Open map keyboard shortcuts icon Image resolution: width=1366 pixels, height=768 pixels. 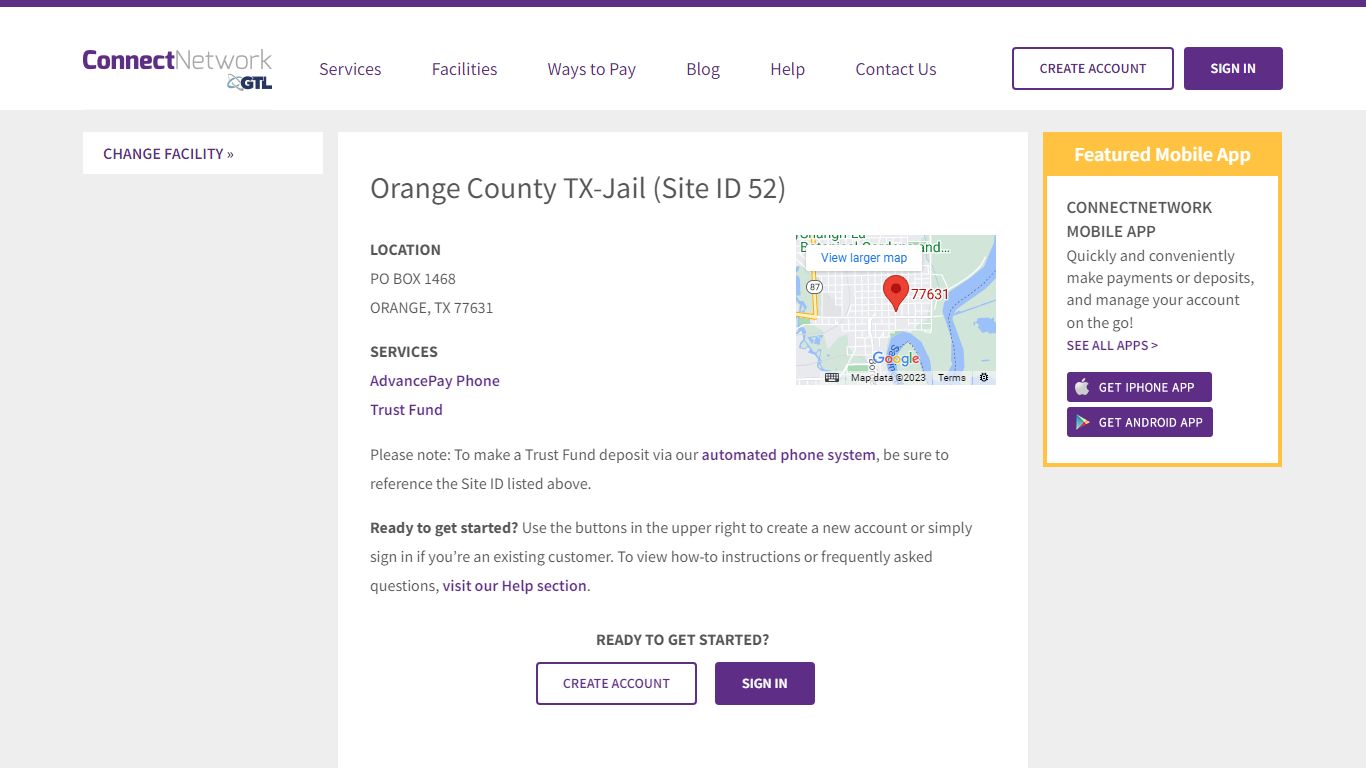[x=832, y=378]
